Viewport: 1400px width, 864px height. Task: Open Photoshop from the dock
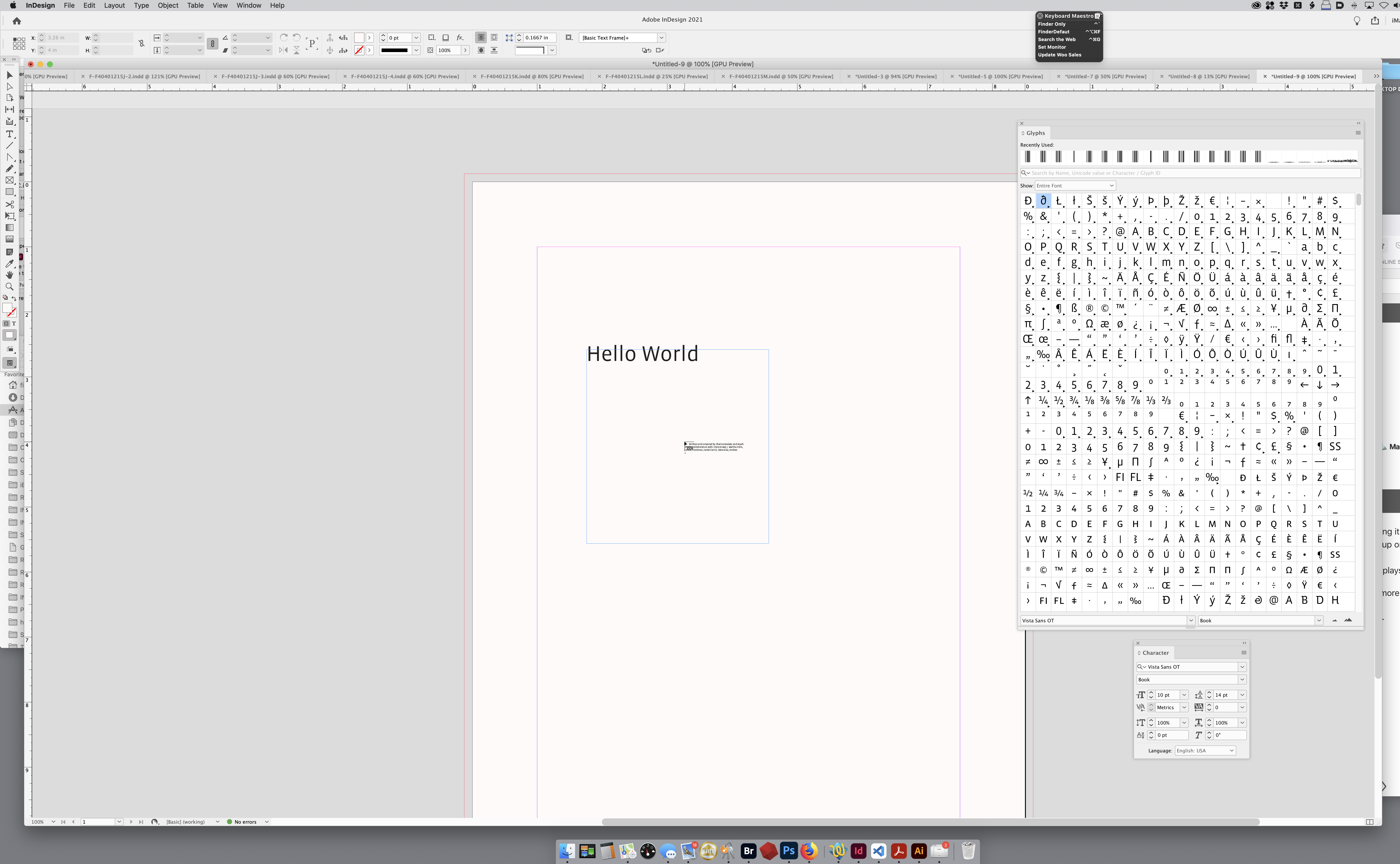[789, 851]
